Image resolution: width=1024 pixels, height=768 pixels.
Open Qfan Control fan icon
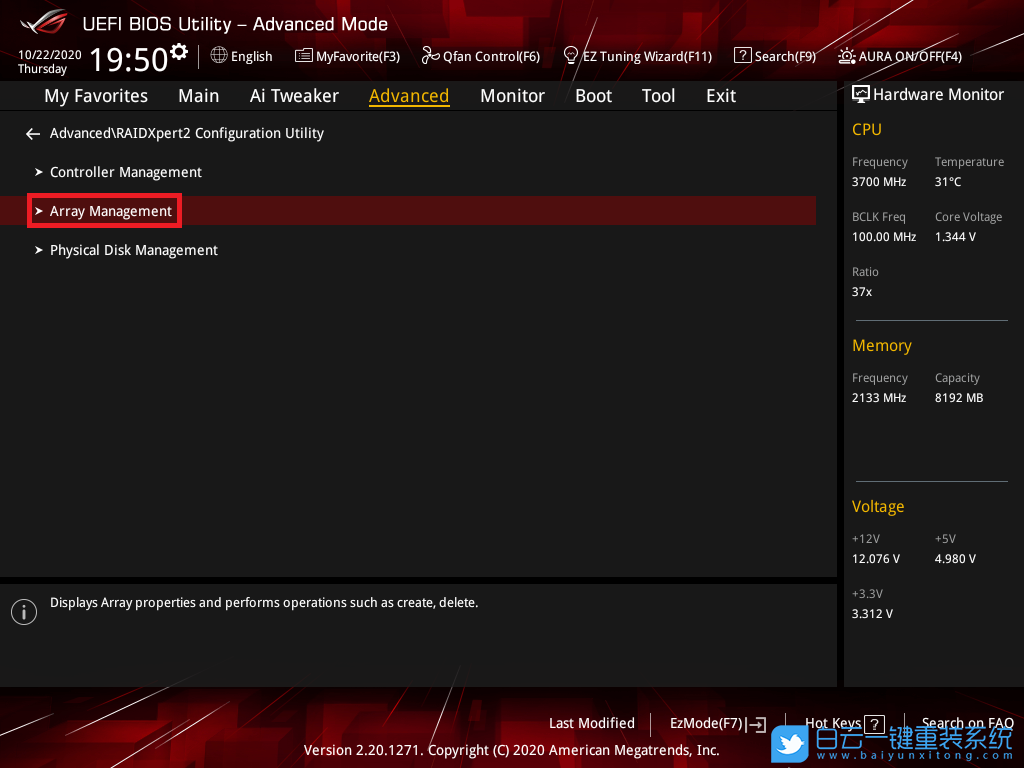pos(430,56)
